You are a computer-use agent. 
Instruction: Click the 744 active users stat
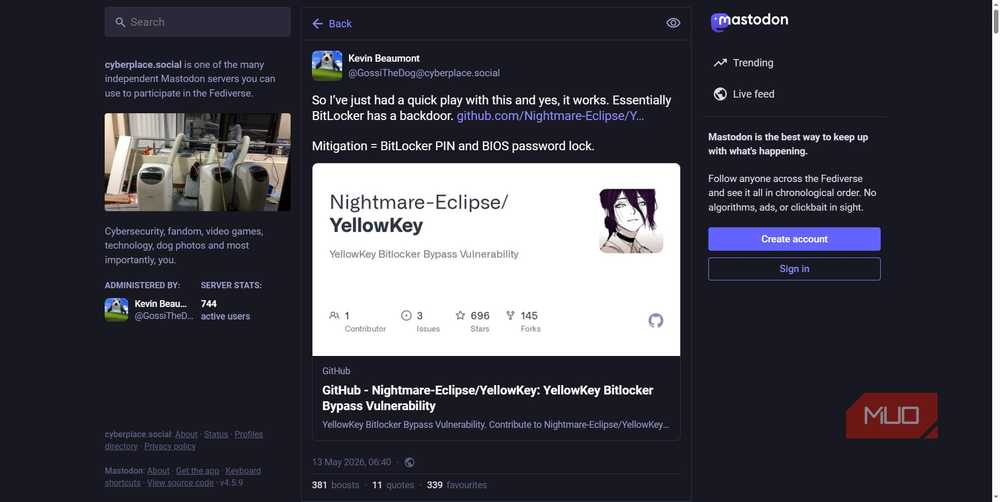(225, 310)
